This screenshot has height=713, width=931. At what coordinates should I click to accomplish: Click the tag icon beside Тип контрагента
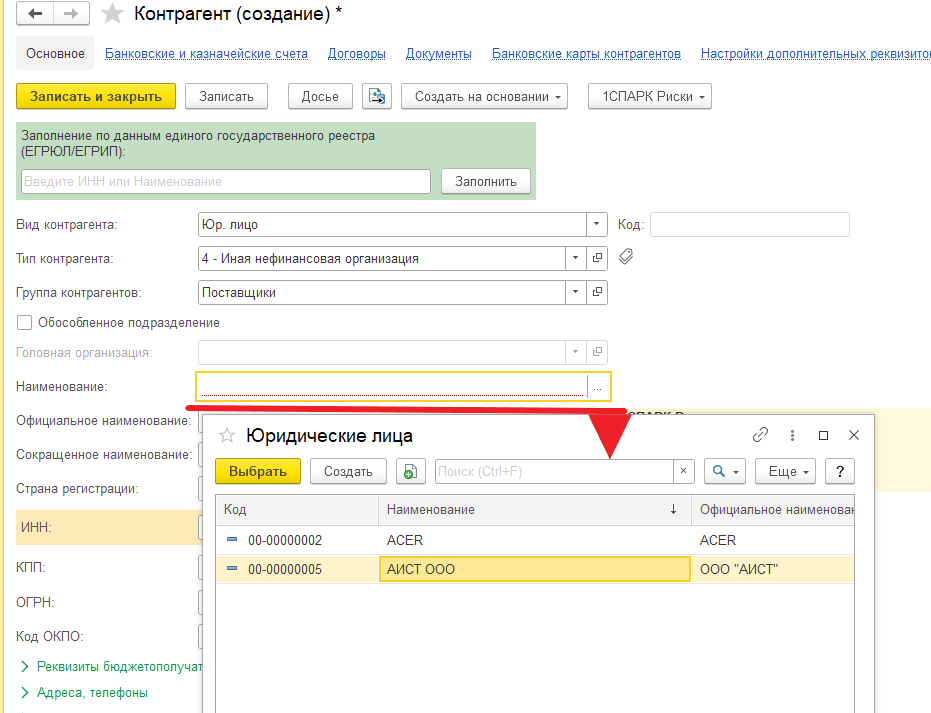pos(626,257)
